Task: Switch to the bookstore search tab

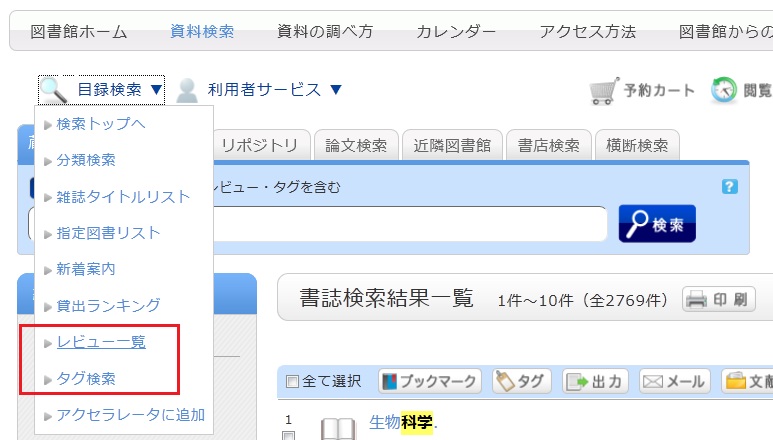Action: point(548,145)
